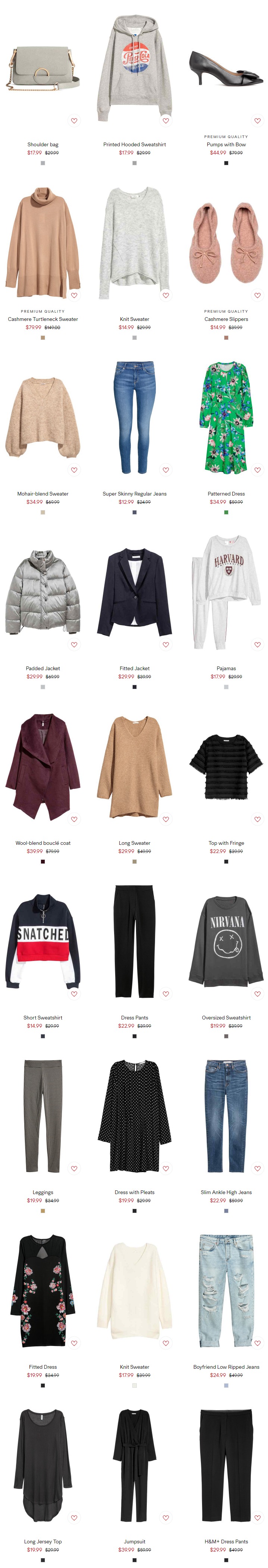Select beige swatch under Cashmere Turtleneck Sweater
Screen dimensions: 268x1568
tap(42, 338)
